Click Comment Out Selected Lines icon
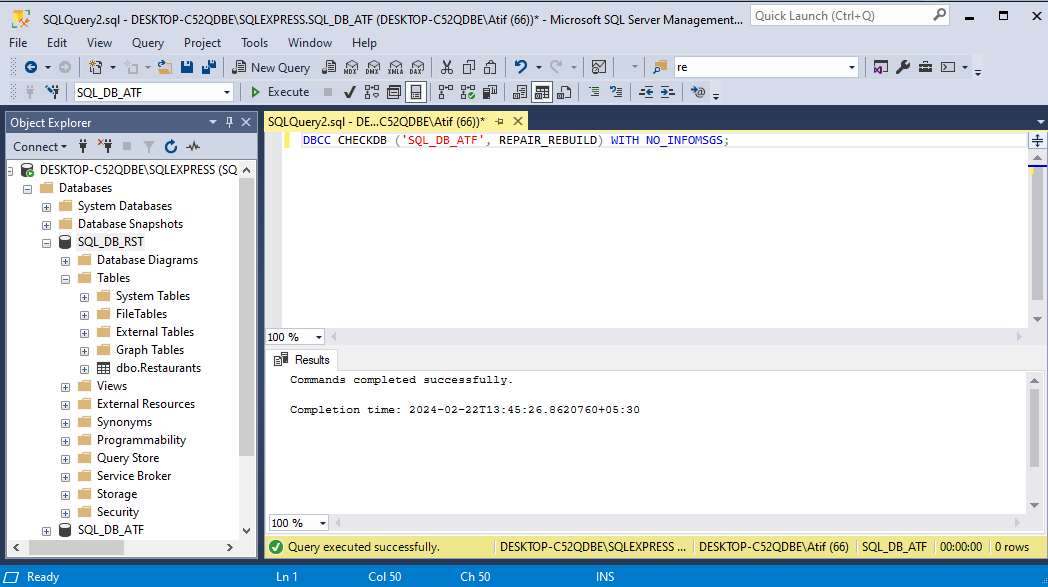This screenshot has height=587, width=1048. coord(594,92)
